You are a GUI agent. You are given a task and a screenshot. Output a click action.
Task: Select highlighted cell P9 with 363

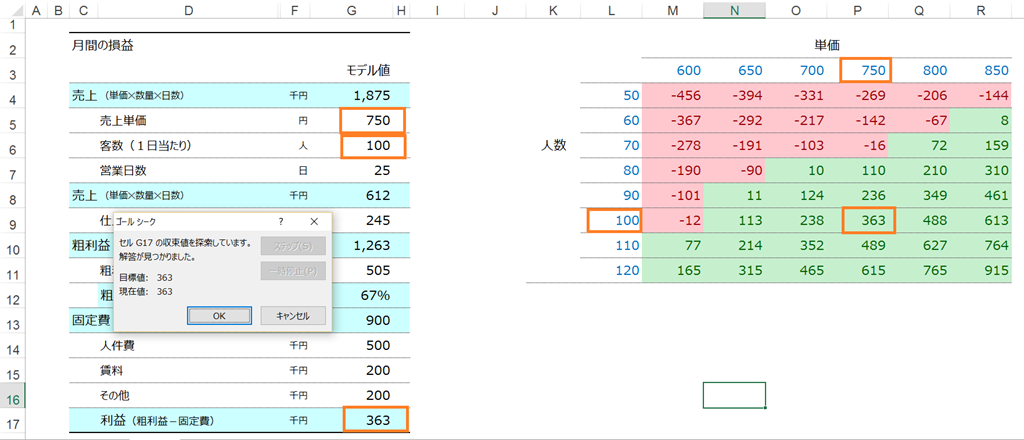[x=868, y=221]
